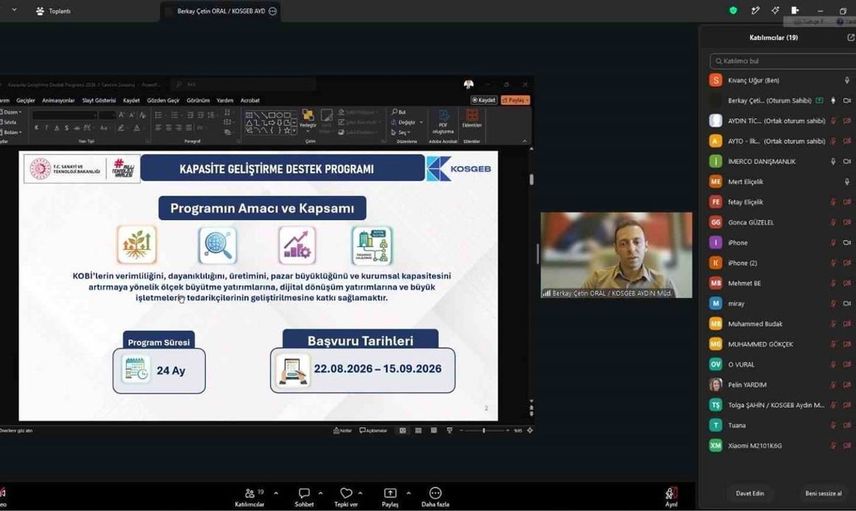The height and width of the screenshot is (511, 856).
Task: Click Beni sessize al button
Action: click(823, 494)
